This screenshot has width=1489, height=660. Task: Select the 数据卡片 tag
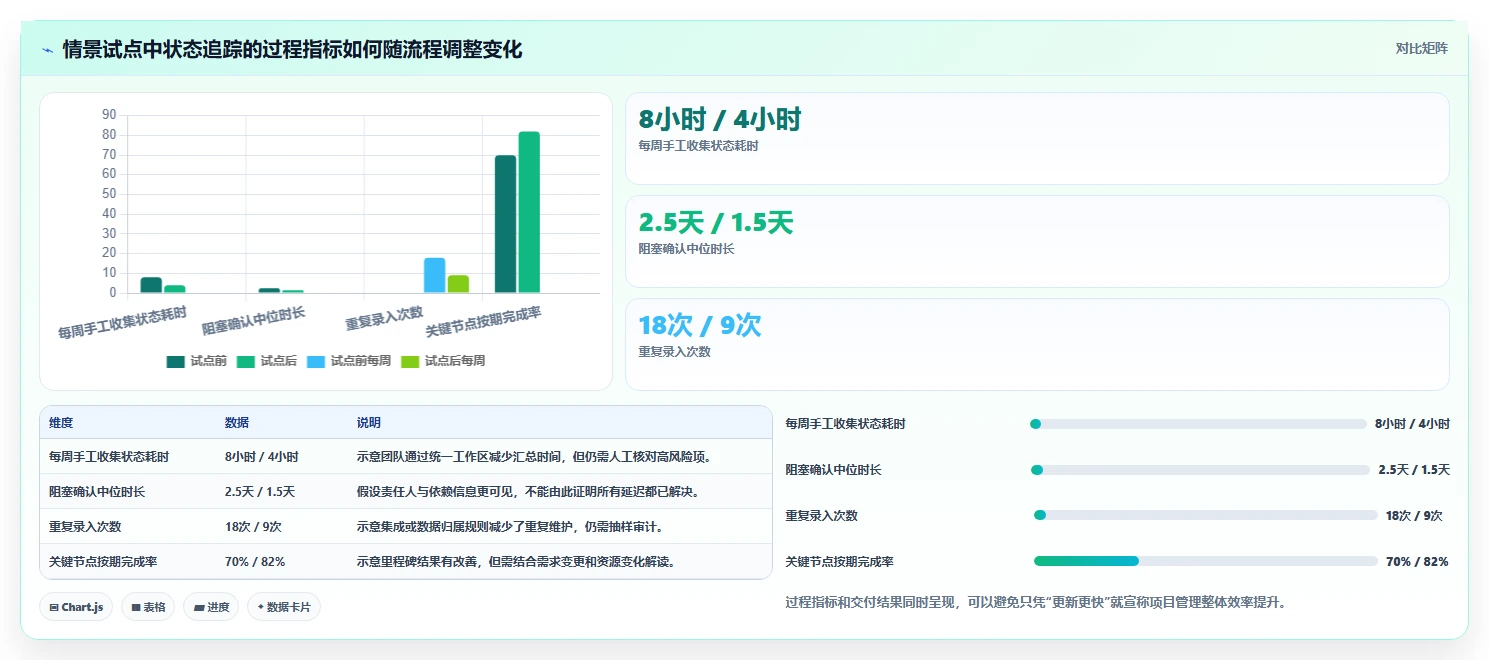(284, 607)
